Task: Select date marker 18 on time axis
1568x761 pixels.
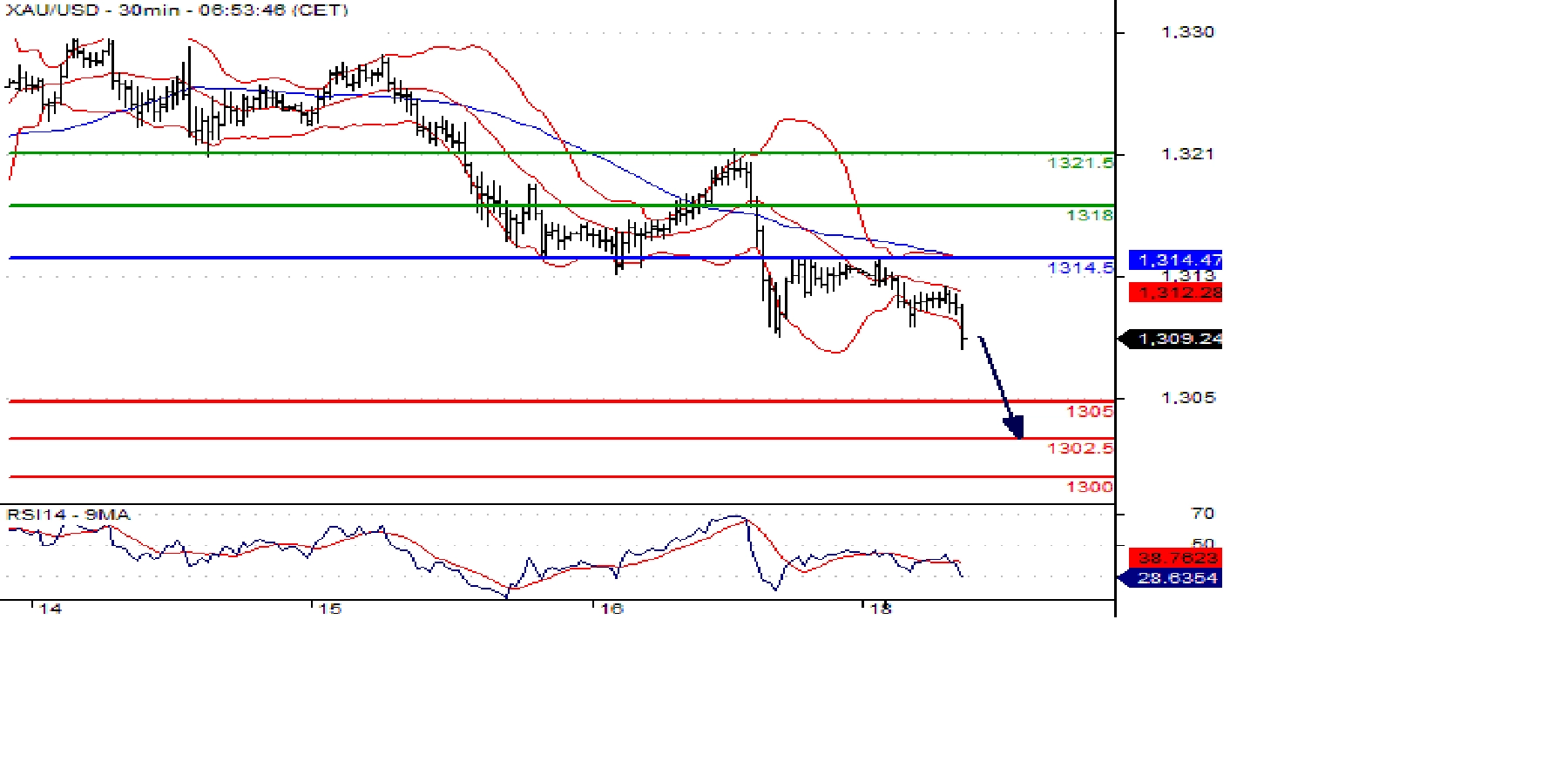Action: 881,609
